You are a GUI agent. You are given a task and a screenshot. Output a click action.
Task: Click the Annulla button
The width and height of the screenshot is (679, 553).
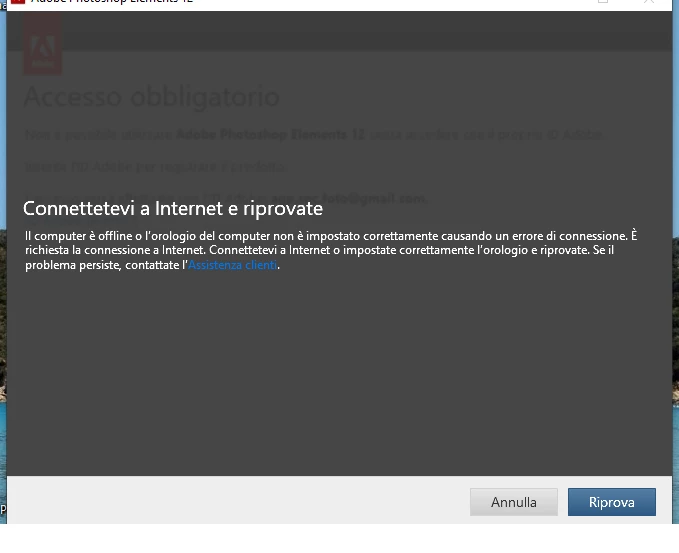(x=514, y=502)
